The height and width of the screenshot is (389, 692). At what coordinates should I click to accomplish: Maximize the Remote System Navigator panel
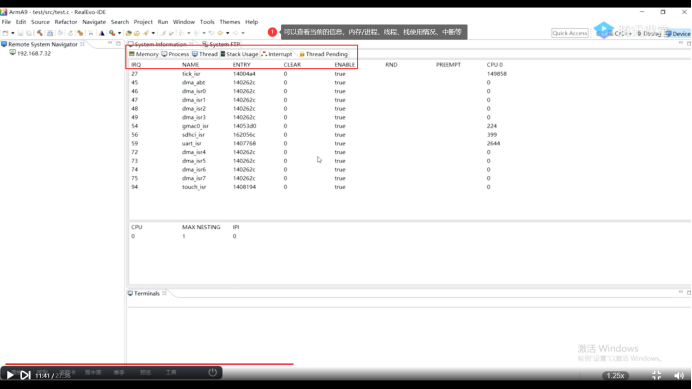tap(118, 44)
